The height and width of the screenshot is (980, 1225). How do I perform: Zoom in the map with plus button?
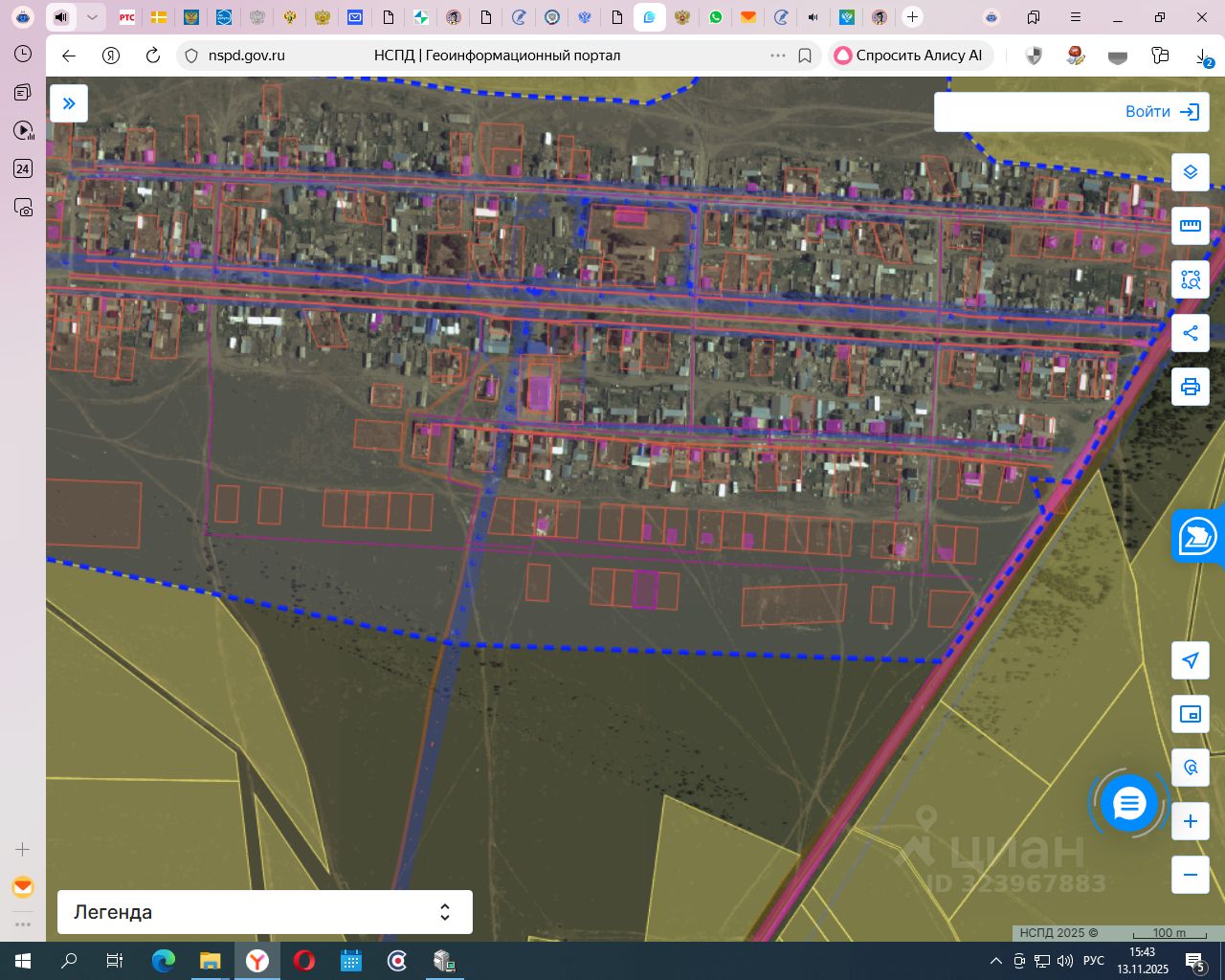tap(1191, 821)
